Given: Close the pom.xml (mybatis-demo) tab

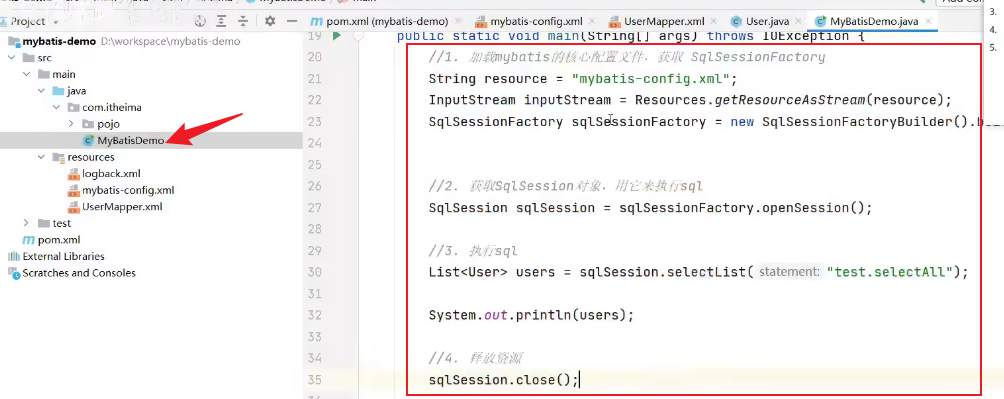Looking at the screenshot, I should [457, 22].
